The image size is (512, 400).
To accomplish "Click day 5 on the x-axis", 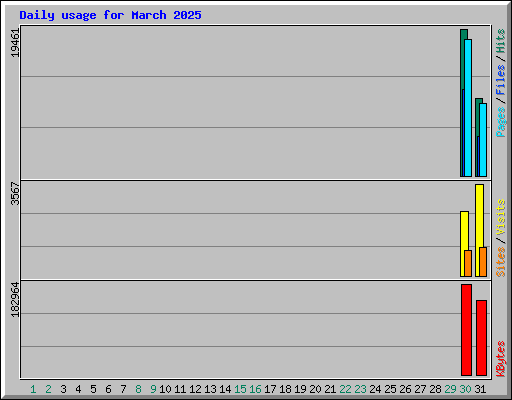I will pyautogui.click(x=93, y=389).
